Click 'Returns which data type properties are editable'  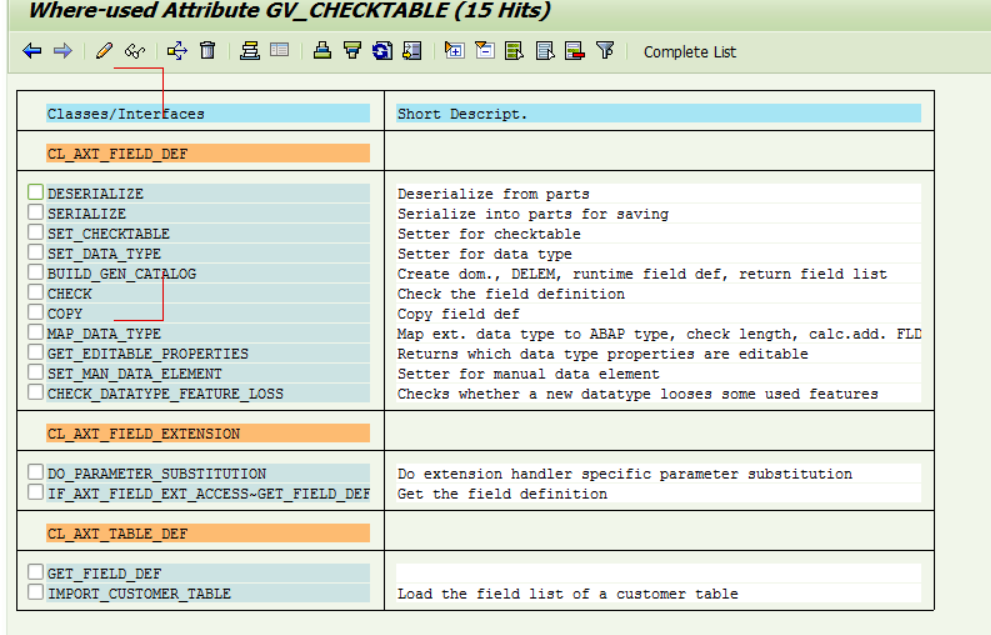point(602,354)
